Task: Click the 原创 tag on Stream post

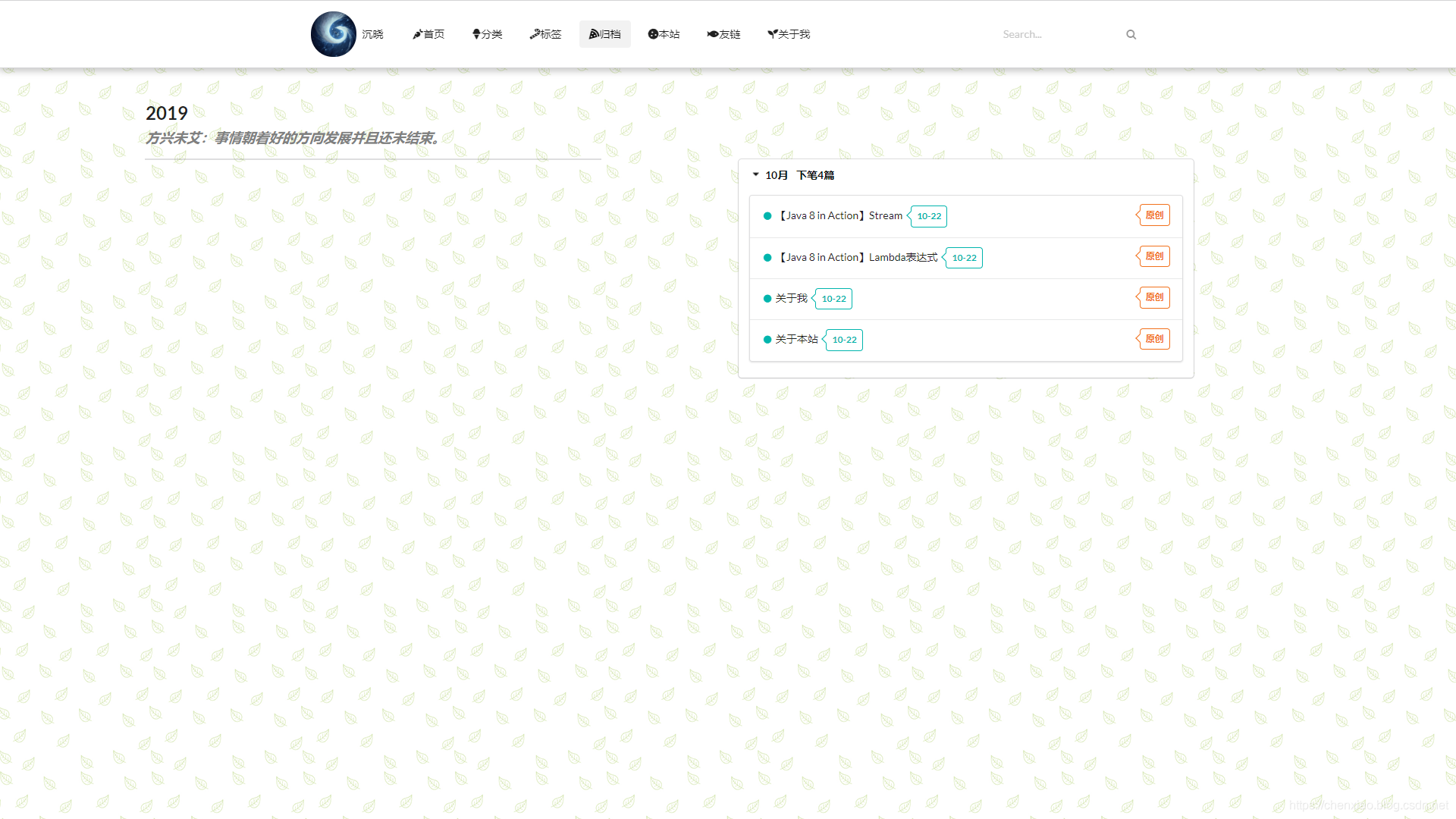Action: (x=1154, y=215)
